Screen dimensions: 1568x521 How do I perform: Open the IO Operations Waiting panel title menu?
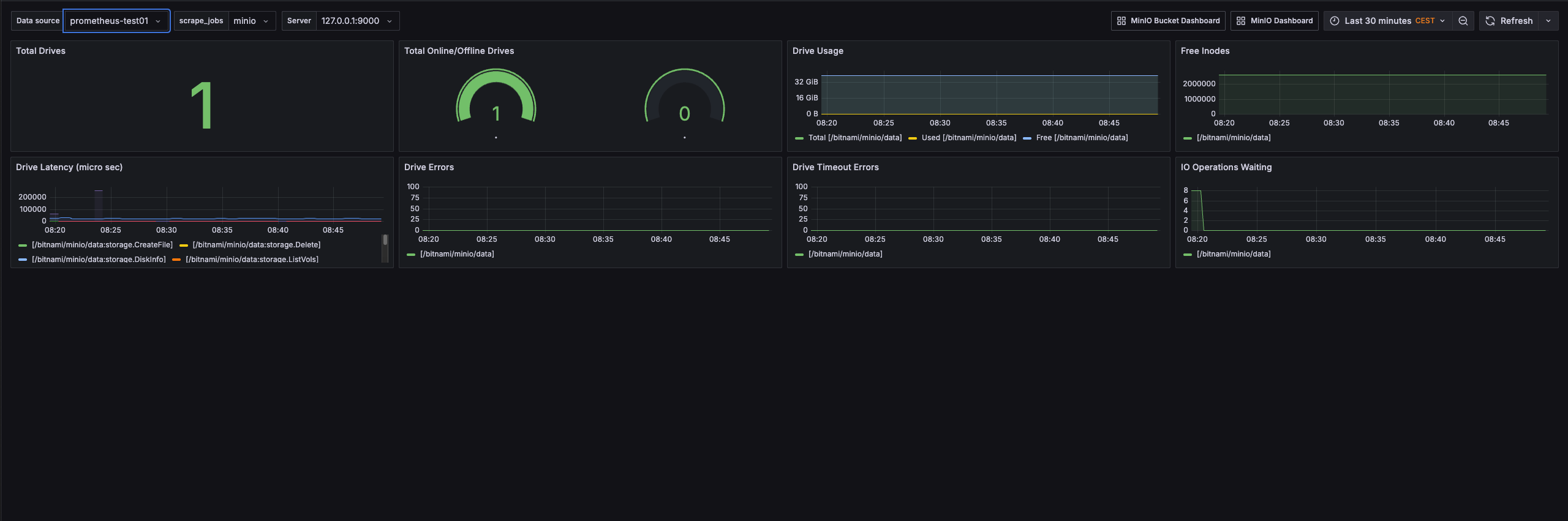click(1226, 167)
